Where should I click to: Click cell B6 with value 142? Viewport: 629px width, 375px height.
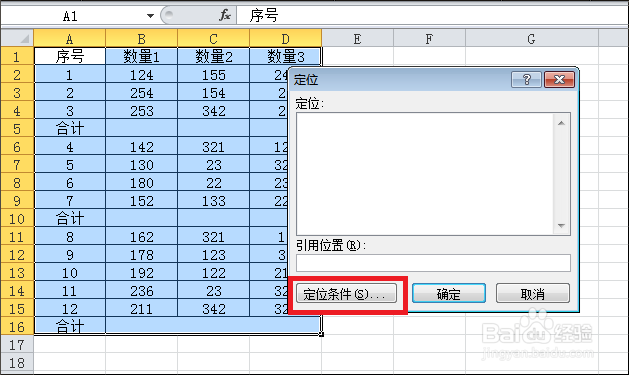click(142, 147)
